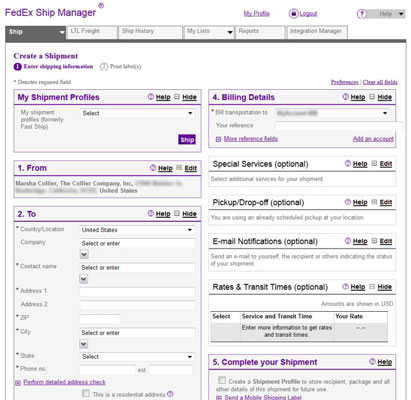Open the My shipment profiles Select dropdown
The height and width of the screenshot is (400, 411).
(137, 113)
